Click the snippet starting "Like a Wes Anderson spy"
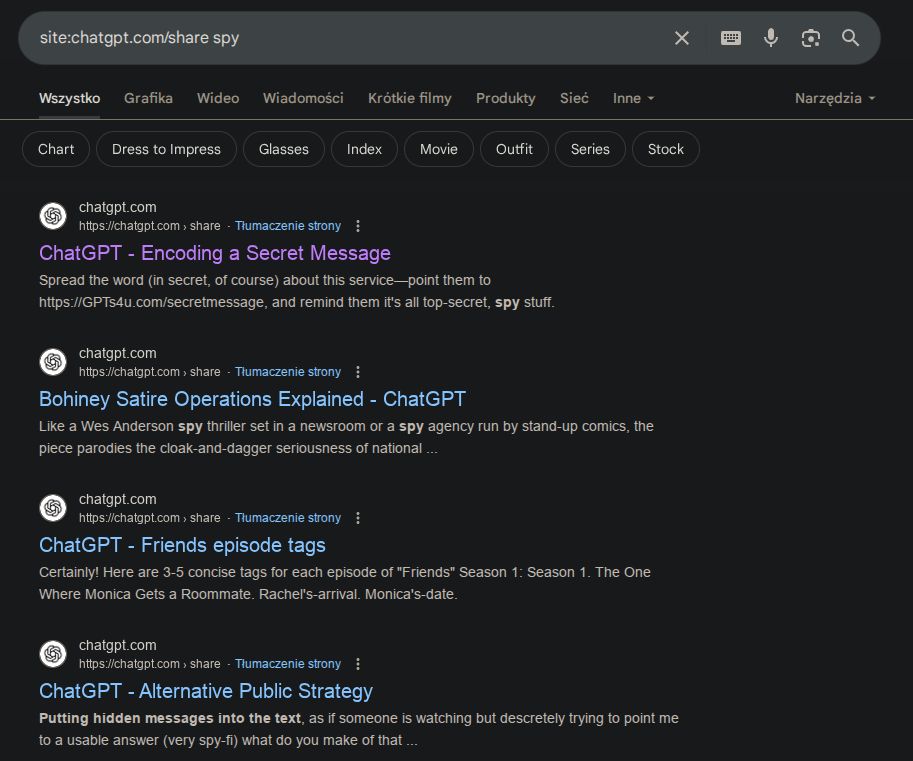Image resolution: width=913 pixels, height=761 pixels. pos(346,438)
